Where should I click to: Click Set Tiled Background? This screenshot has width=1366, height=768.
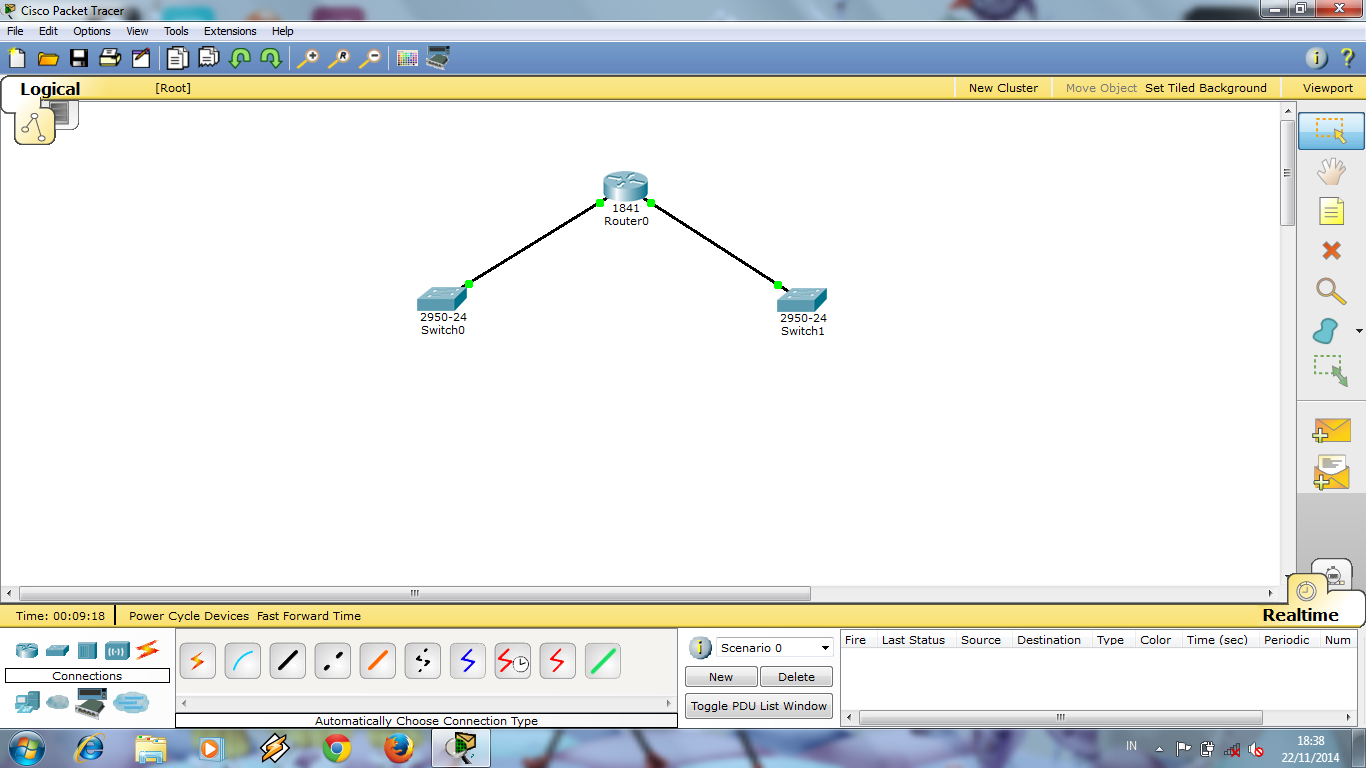point(1206,88)
